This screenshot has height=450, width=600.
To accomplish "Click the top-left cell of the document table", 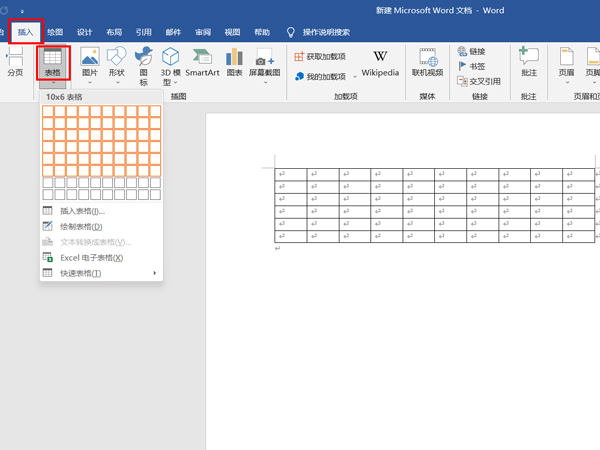I will click(x=291, y=174).
